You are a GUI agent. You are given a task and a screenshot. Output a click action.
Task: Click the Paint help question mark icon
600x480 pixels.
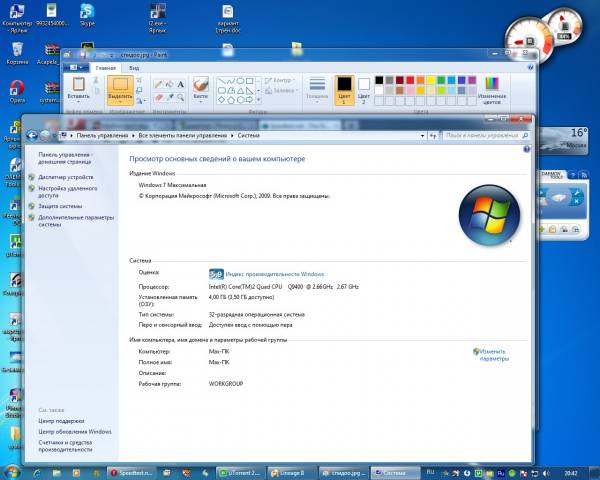coord(530,67)
